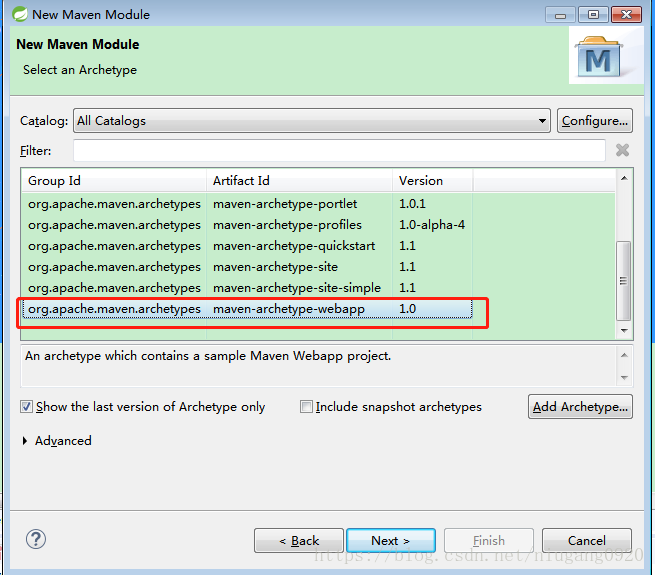Select the maven-archetype-webapp row
This screenshot has height=575, width=655.
point(247,309)
